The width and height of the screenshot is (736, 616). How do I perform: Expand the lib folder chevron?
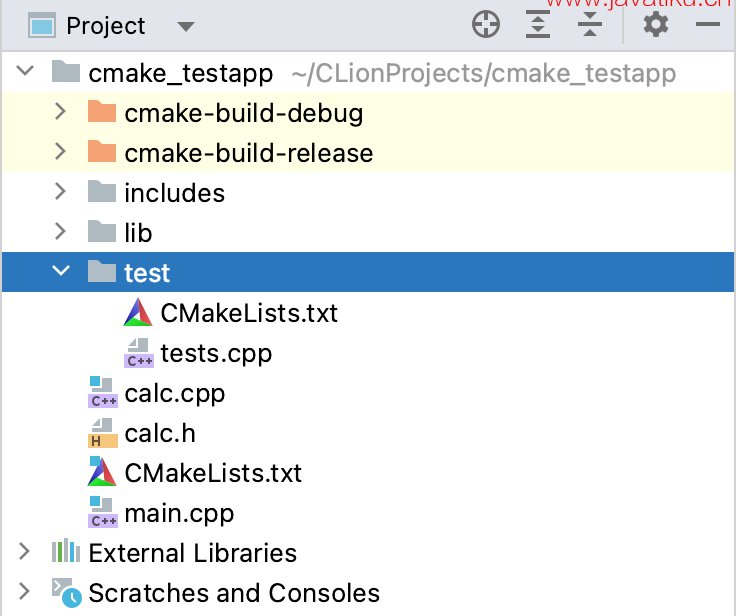(60, 231)
